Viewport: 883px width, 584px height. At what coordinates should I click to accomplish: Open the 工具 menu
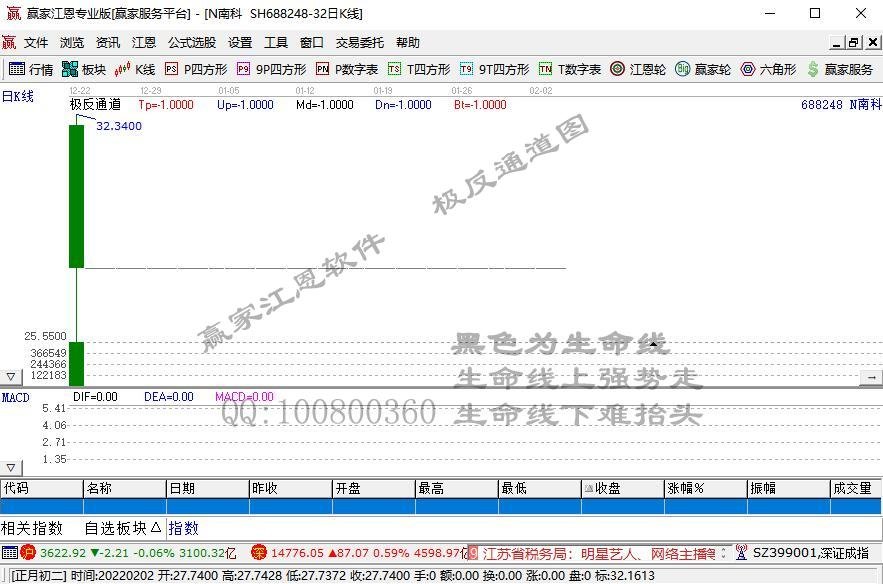pos(276,42)
